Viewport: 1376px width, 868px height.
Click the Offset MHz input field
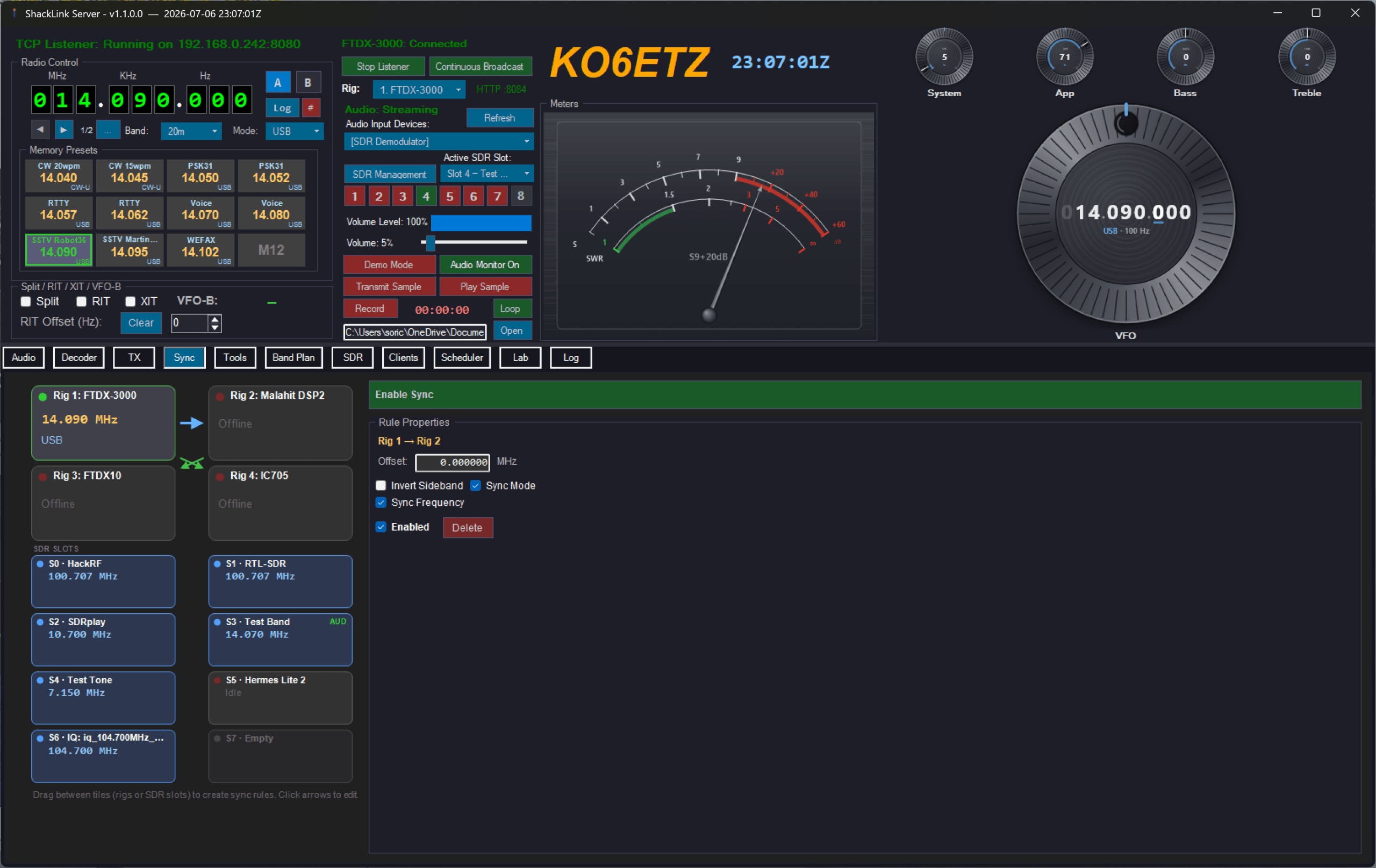(452, 462)
